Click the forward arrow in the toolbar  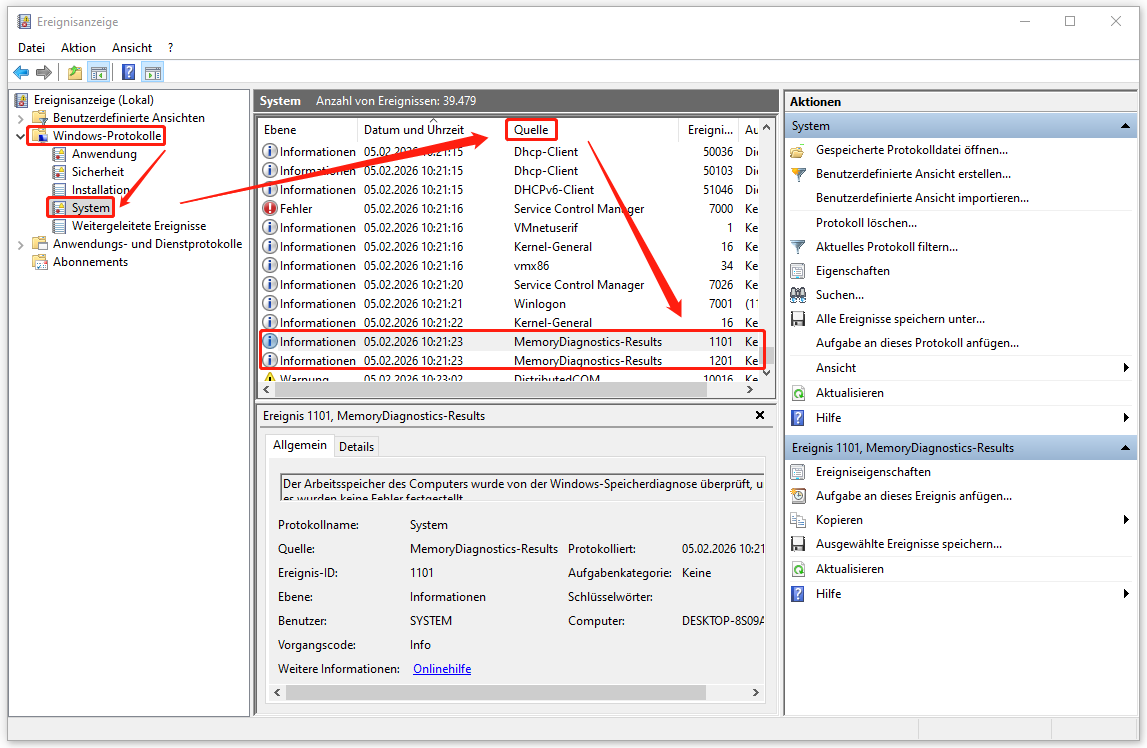pos(44,72)
